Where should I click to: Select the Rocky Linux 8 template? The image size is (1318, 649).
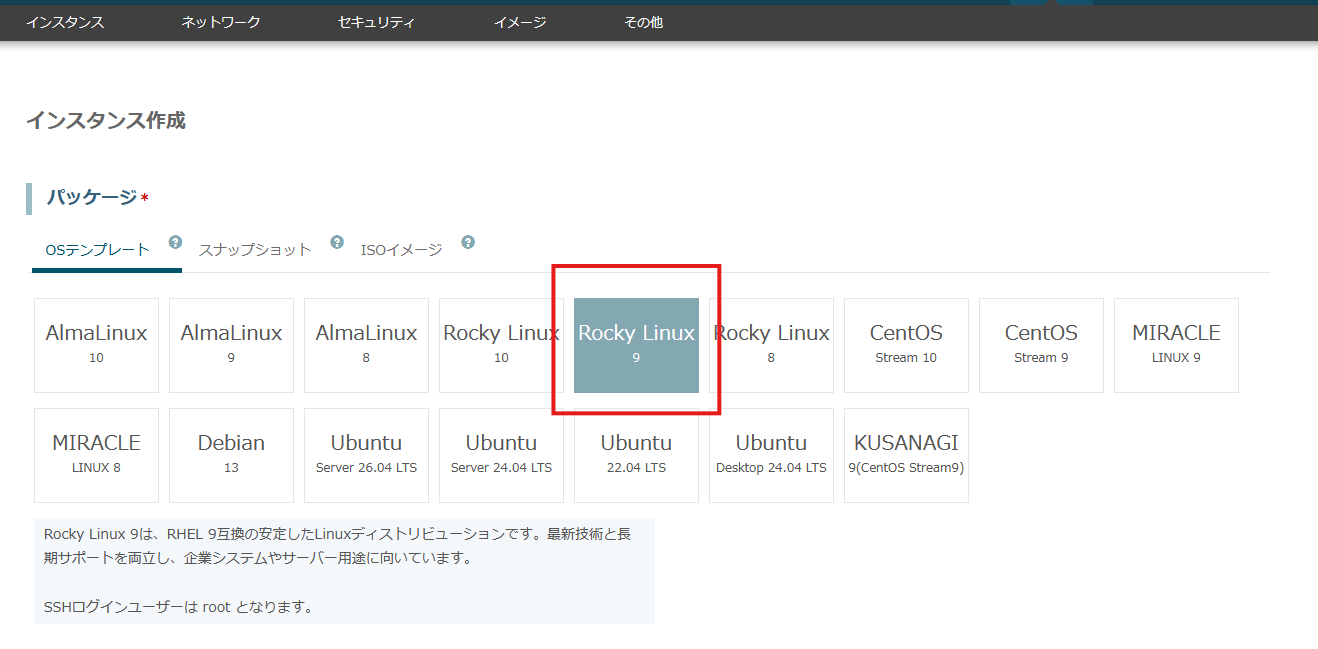click(x=771, y=345)
